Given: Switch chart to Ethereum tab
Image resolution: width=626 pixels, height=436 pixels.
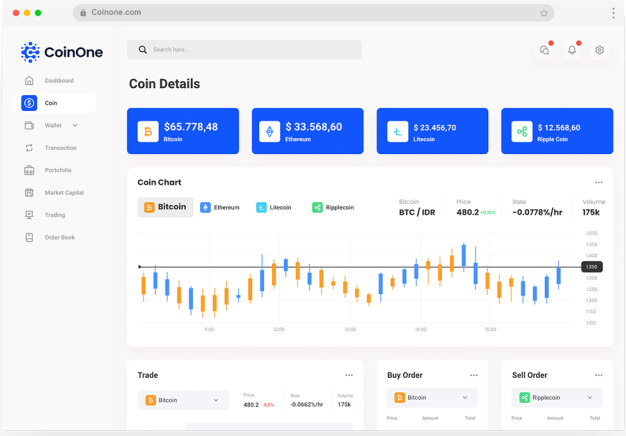Looking at the screenshot, I should [220, 208].
